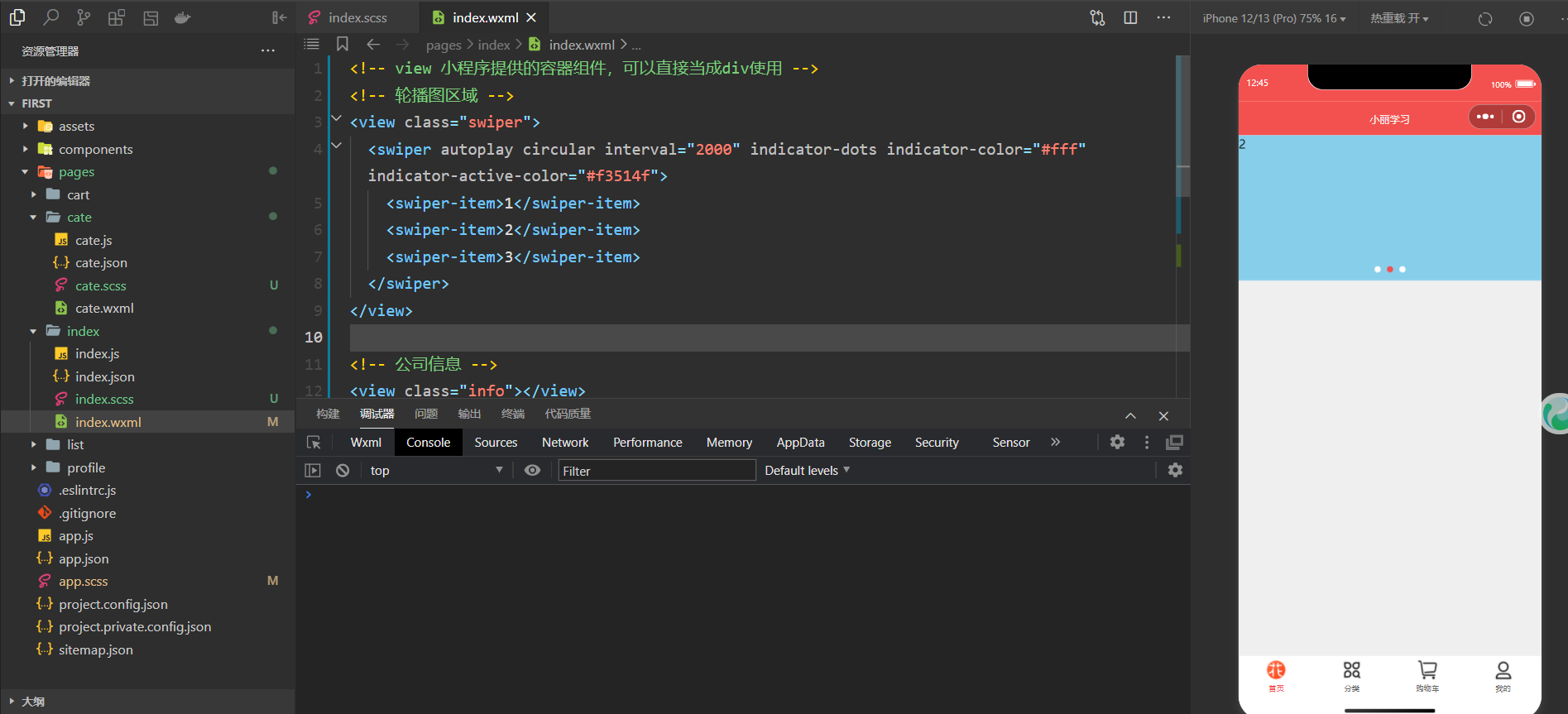Tap the mini program capsule close circle
The width and height of the screenshot is (1568, 714).
pos(1518,117)
